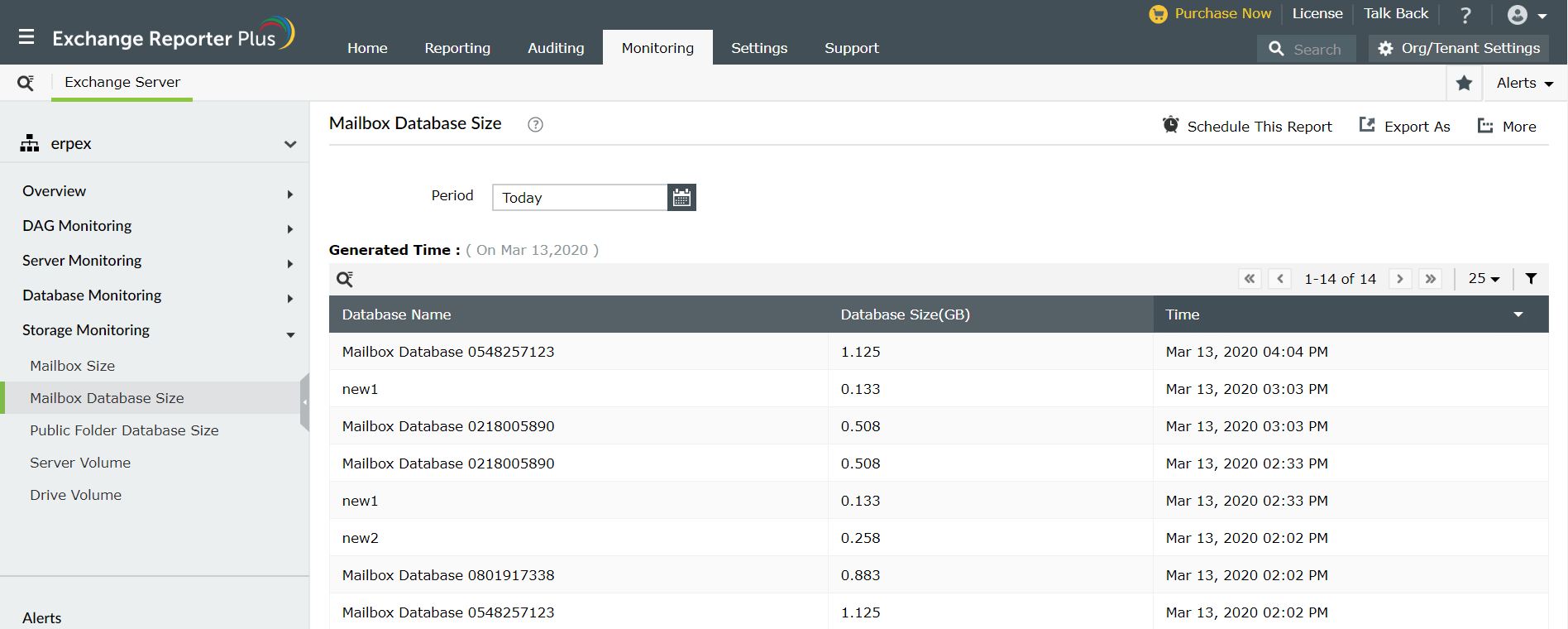Click the top Search input field
The height and width of the screenshot is (629, 1568).
coord(1318,49)
